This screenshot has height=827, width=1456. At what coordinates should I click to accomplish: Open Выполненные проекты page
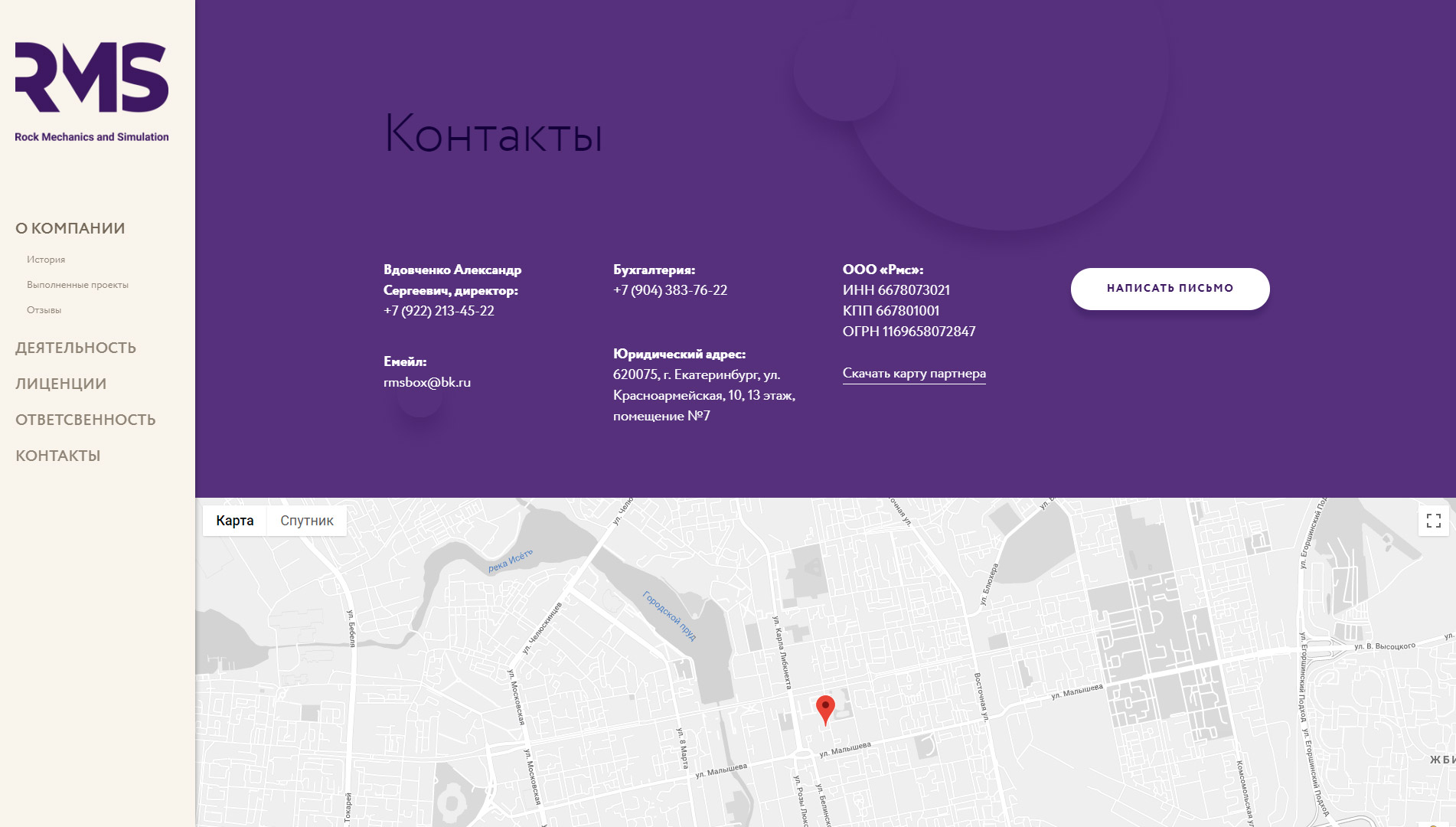coord(77,285)
